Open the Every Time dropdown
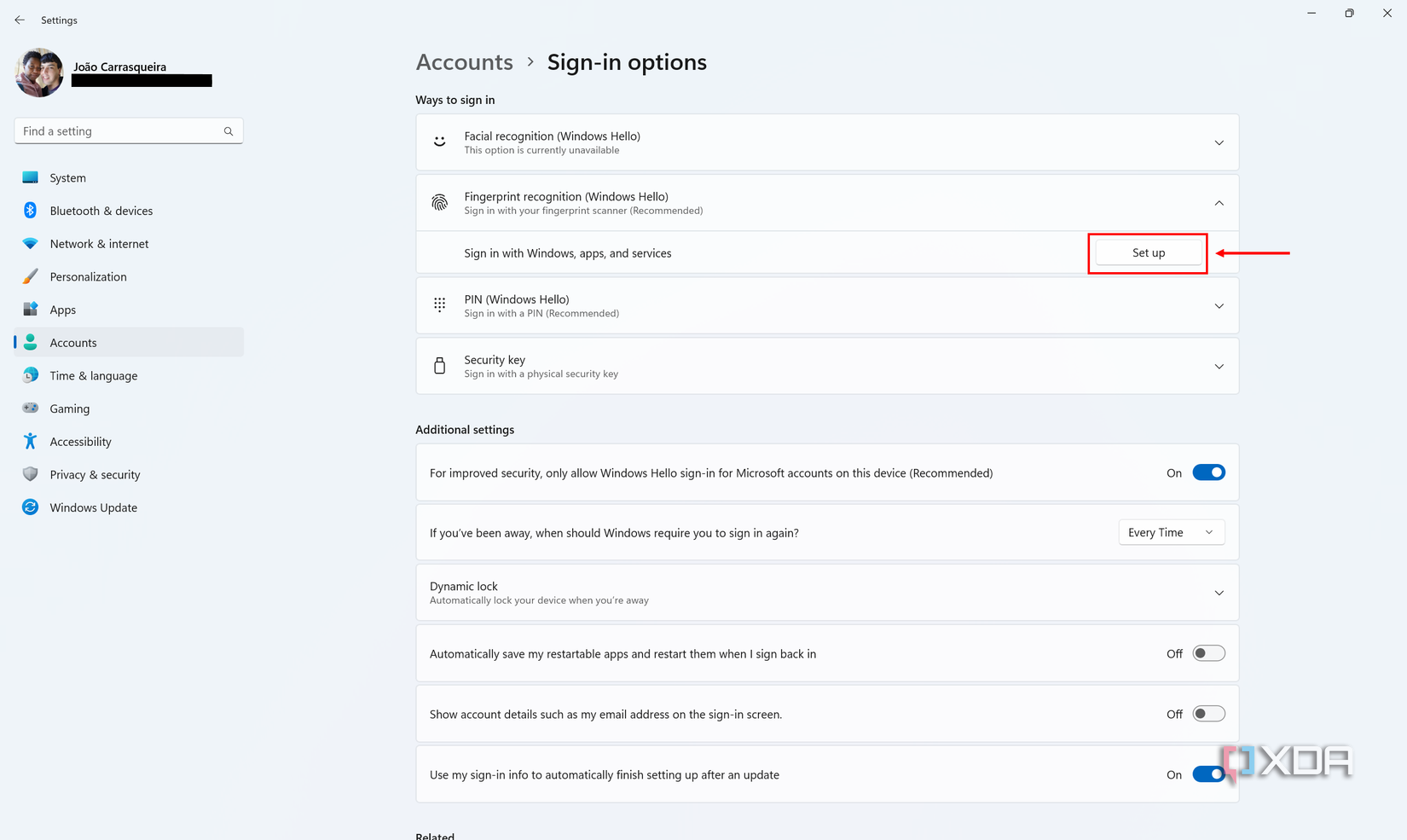The image size is (1407, 840). point(1171,532)
